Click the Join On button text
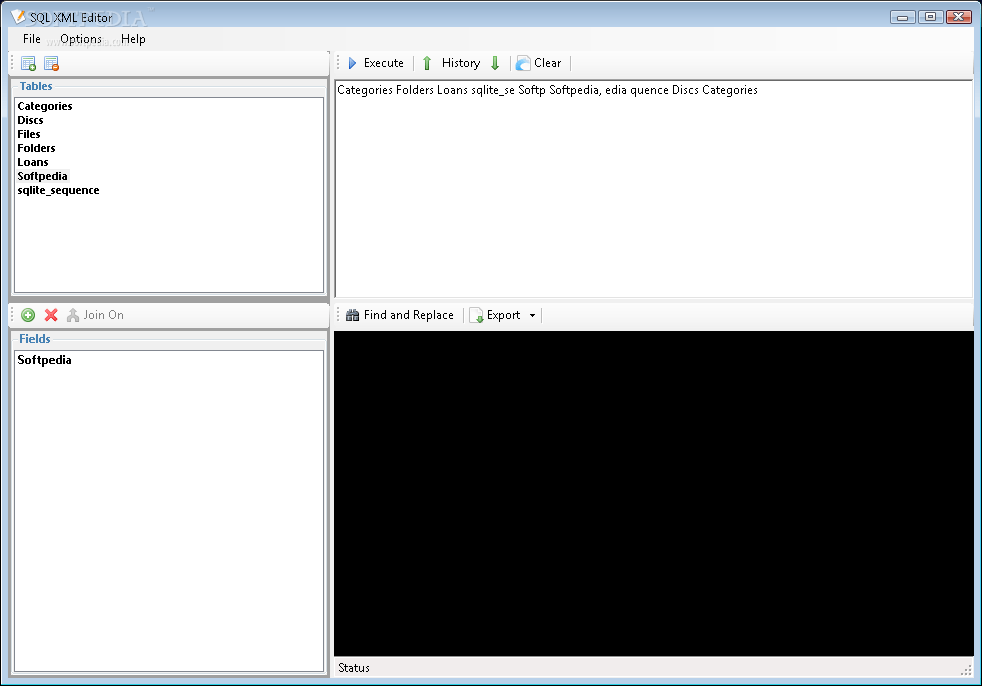982x686 pixels. coord(103,314)
